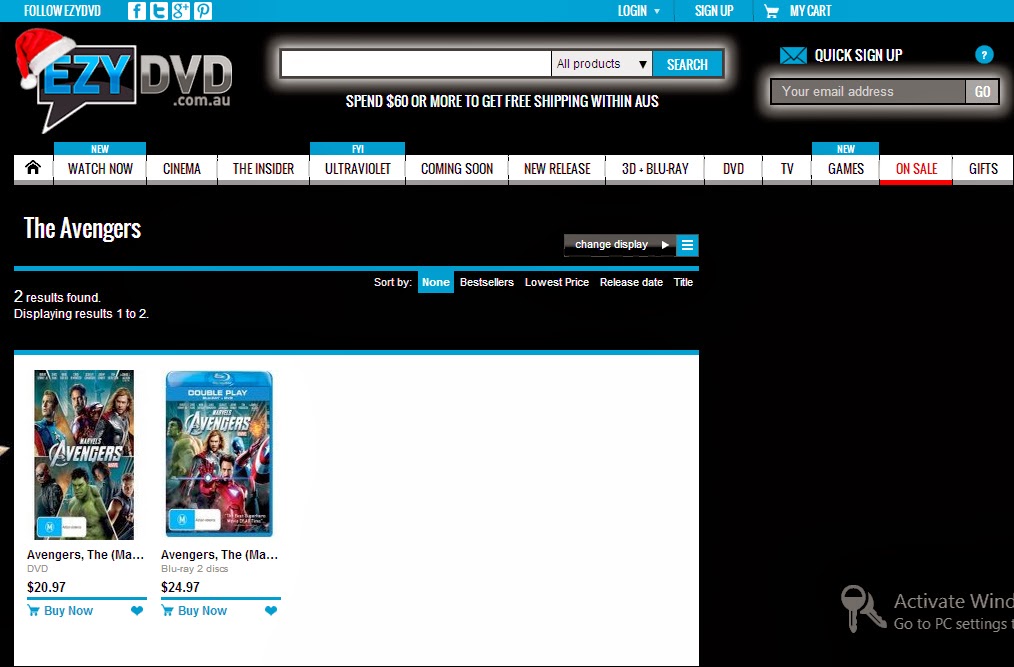Sort results by Lowest Price
The height and width of the screenshot is (667, 1014).
(x=557, y=282)
